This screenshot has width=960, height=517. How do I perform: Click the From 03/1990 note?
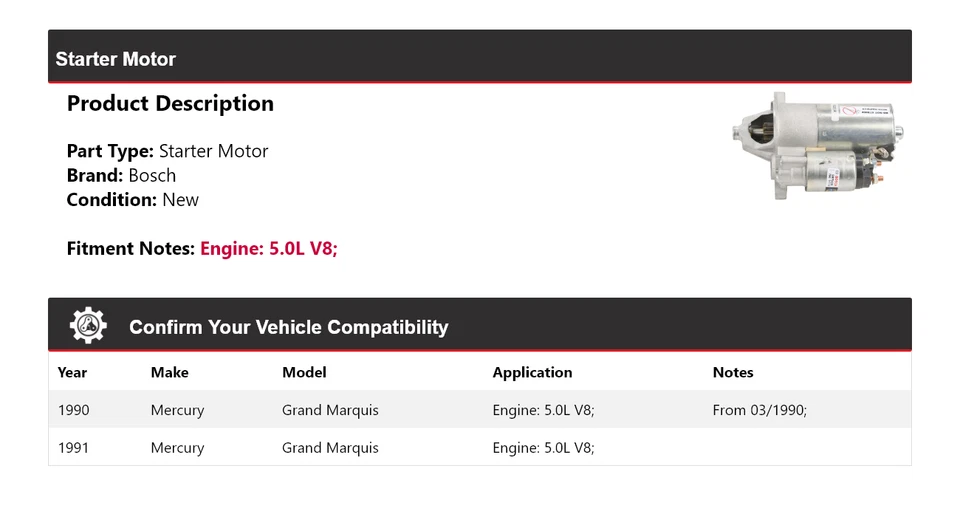coord(759,410)
